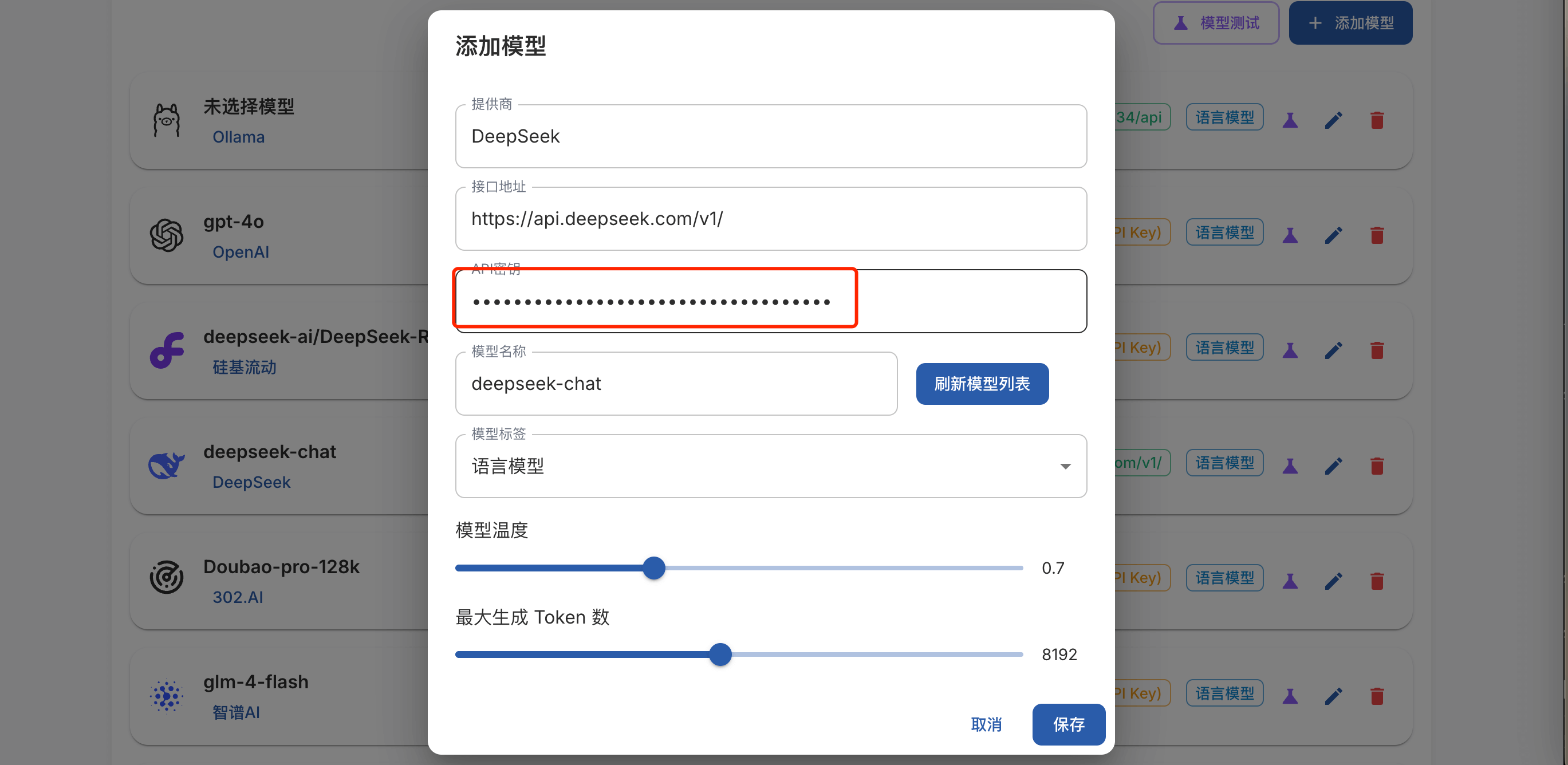
Task: Edit the gpt-4o model entry
Action: [1333, 235]
